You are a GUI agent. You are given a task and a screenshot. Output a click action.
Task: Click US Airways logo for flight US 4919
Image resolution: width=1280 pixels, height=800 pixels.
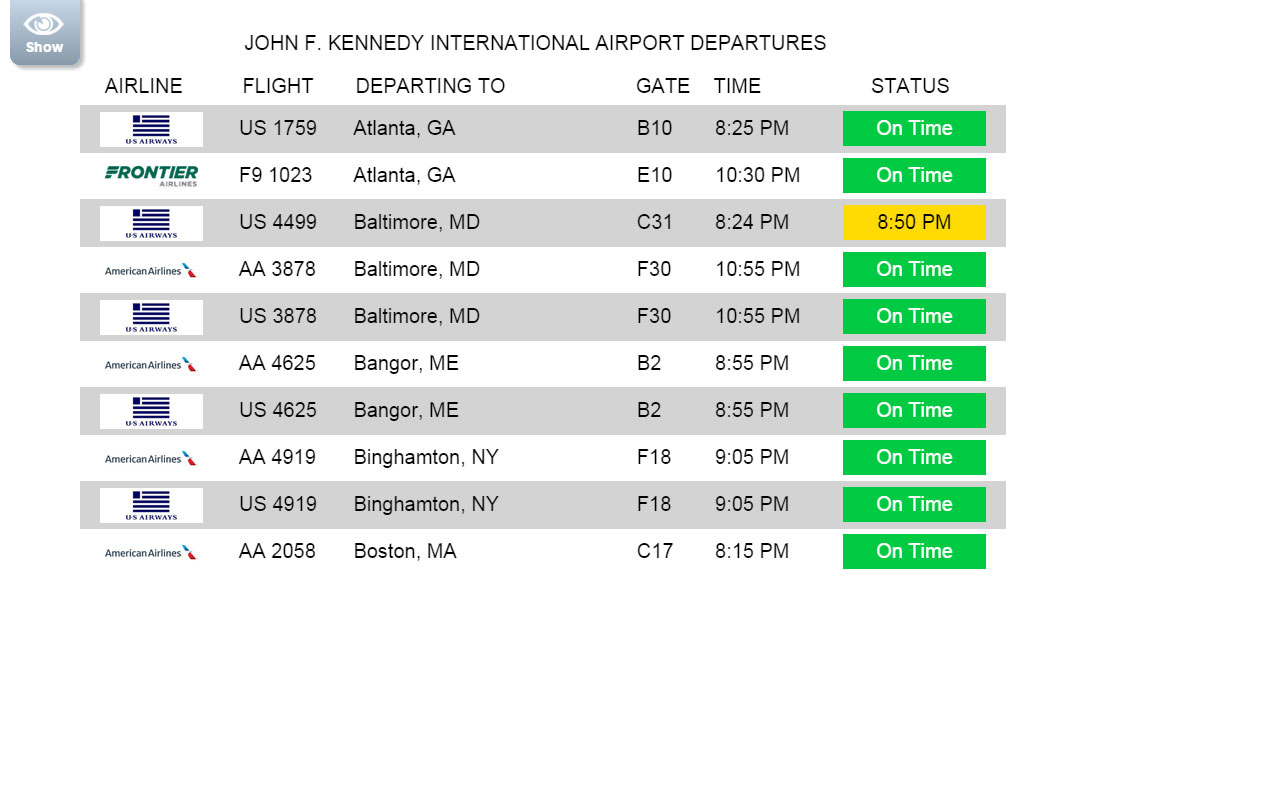pyautogui.click(x=151, y=505)
